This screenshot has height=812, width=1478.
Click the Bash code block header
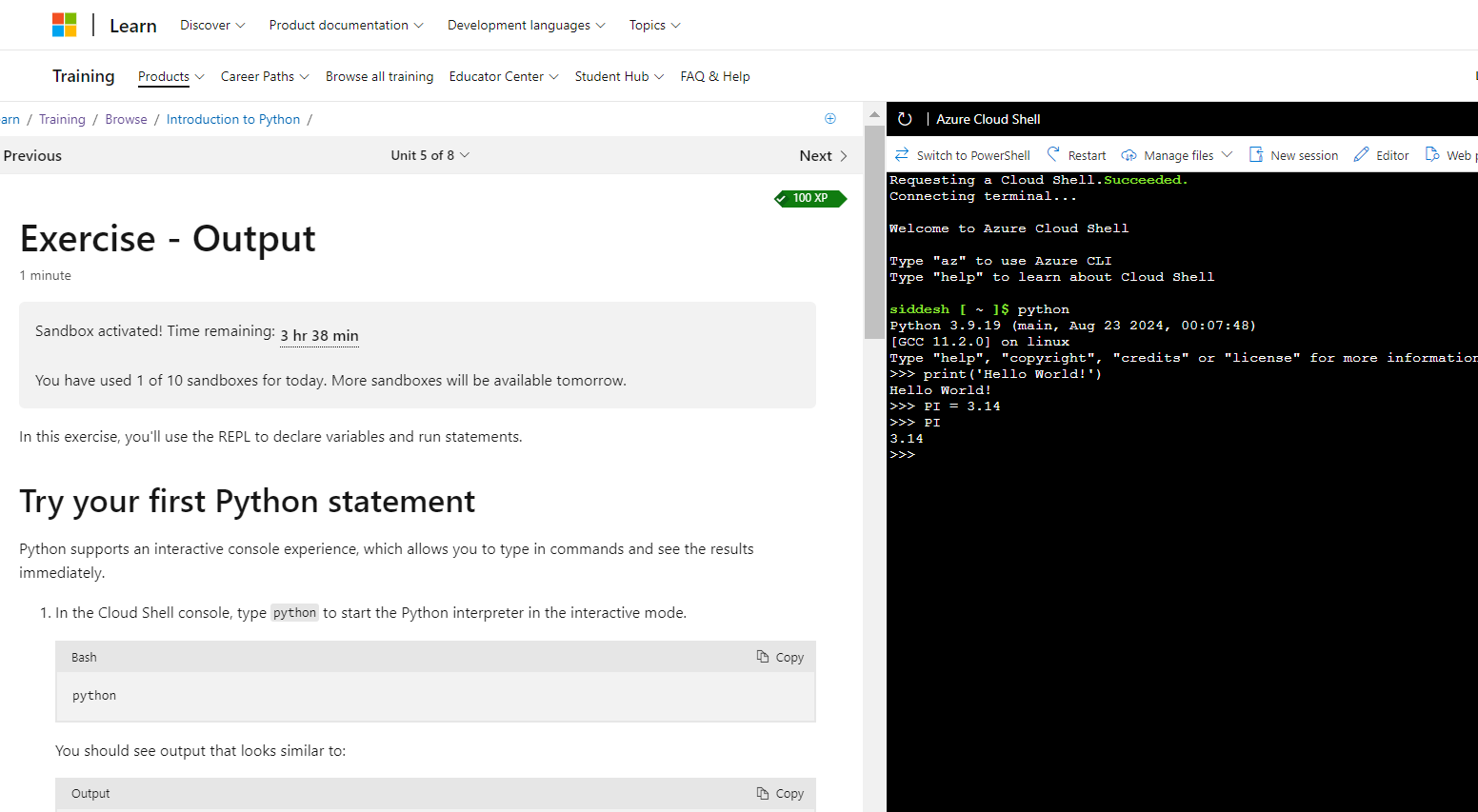pos(435,657)
